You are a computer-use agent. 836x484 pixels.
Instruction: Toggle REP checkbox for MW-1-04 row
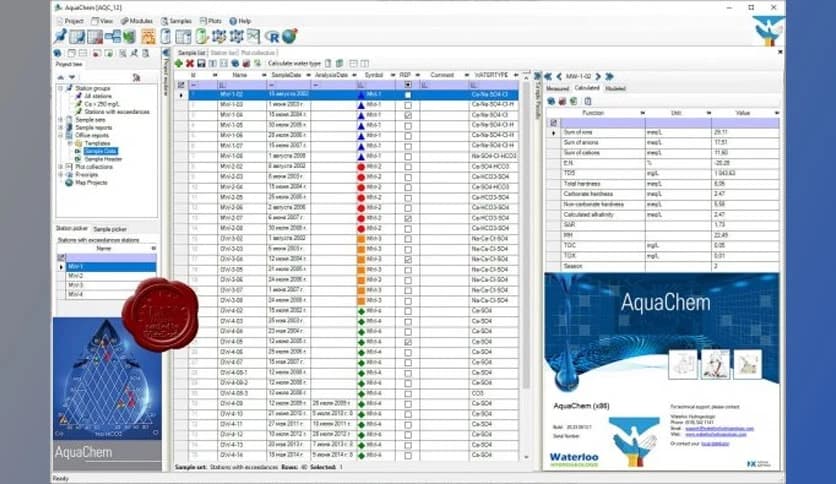coord(408,115)
